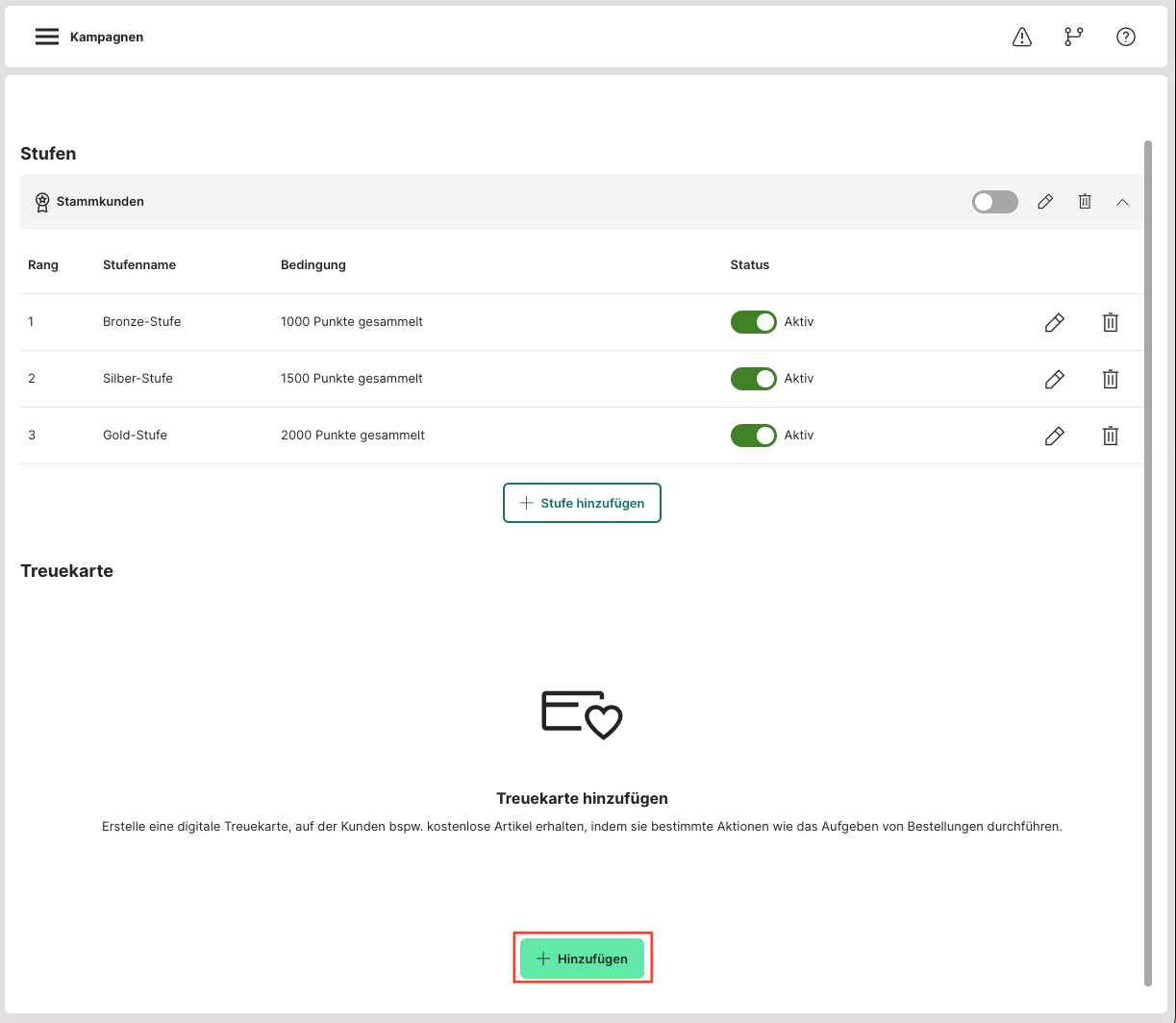Viewport: 1176px width, 1023px height.
Task: Delete the Bronze-Stufe row
Action: (1110, 322)
